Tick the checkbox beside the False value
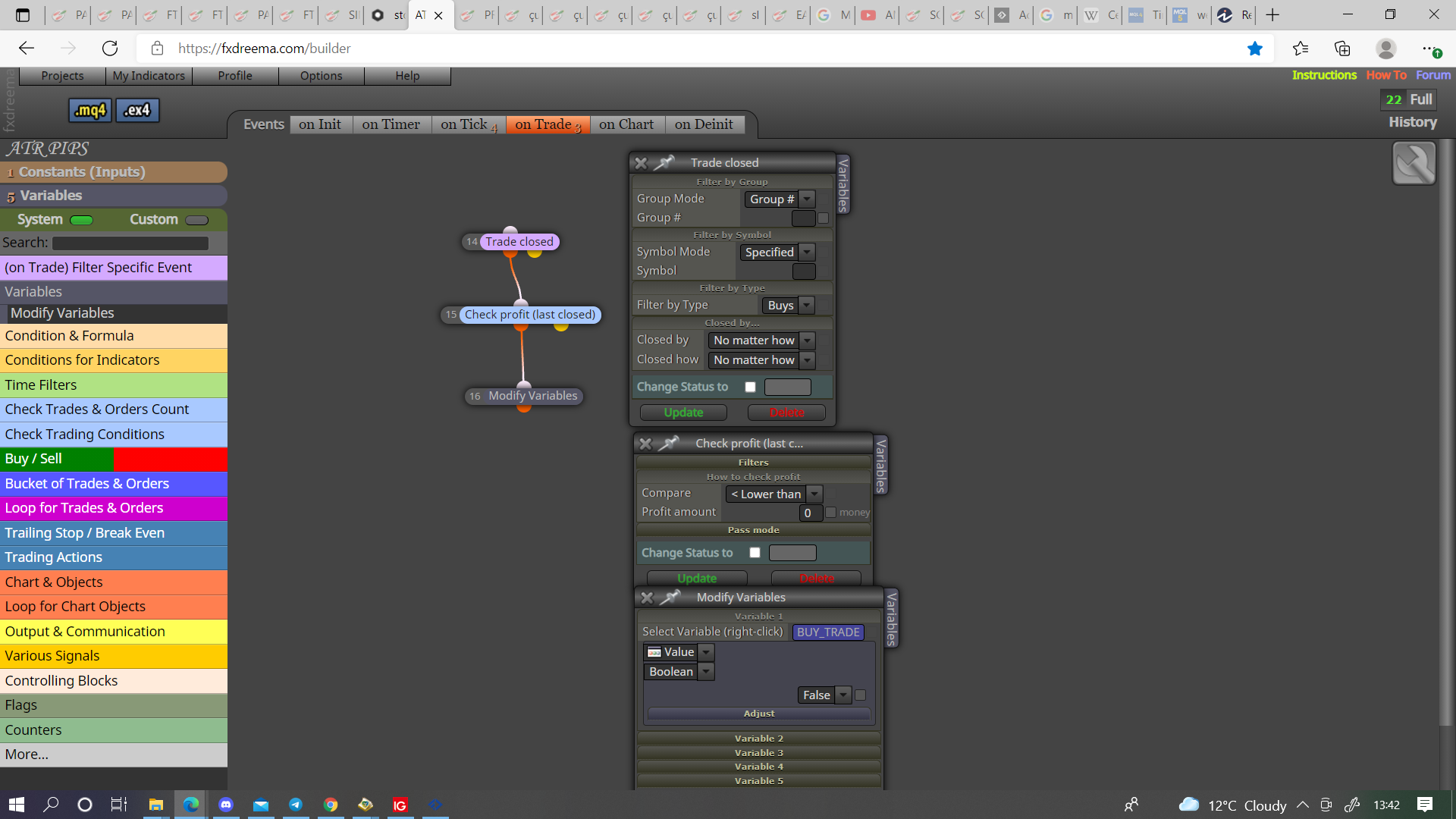This screenshot has height=819, width=1456. point(861,695)
